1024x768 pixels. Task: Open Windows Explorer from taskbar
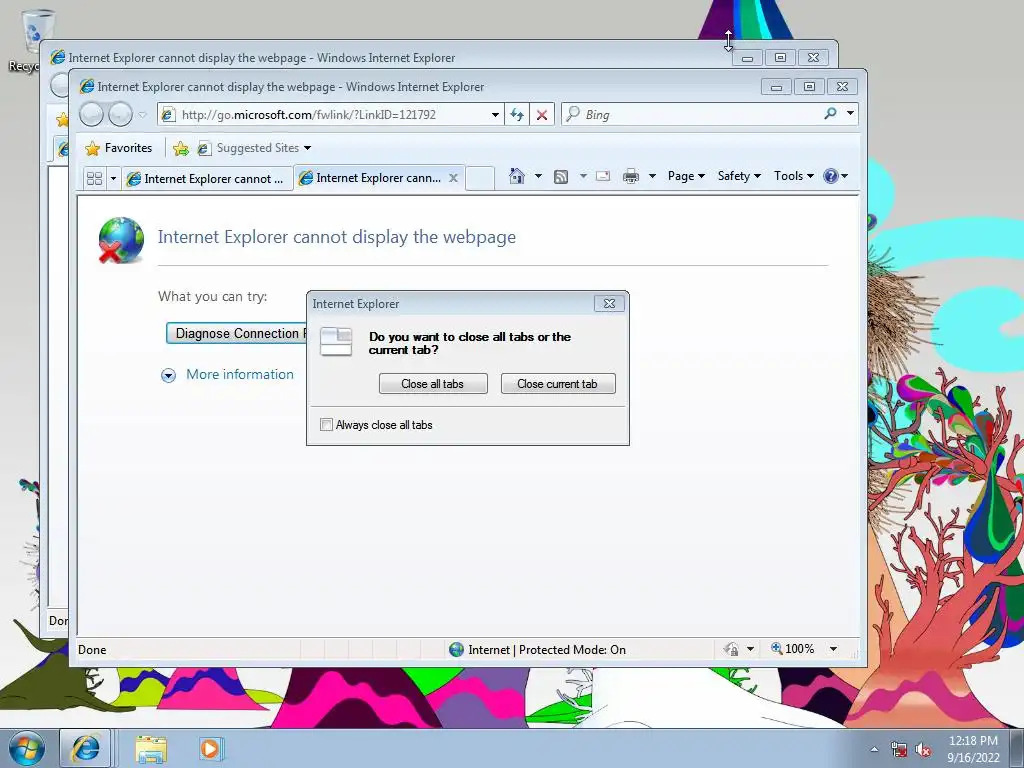pos(151,749)
